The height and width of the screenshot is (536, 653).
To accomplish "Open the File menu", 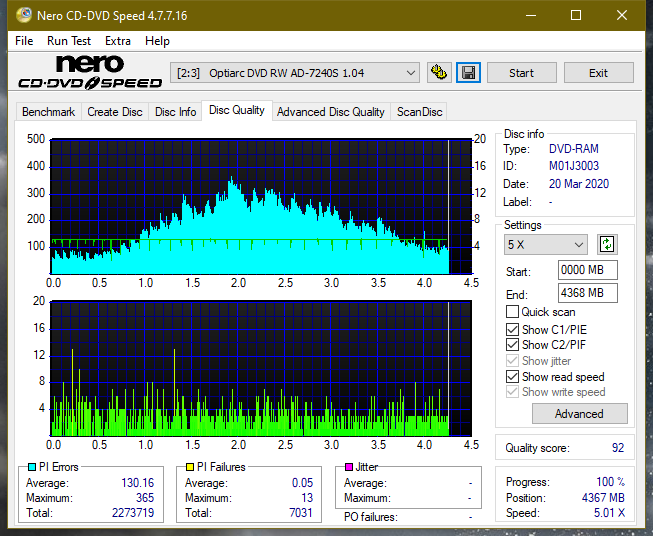I will pyautogui.click(x=24, y=41).
